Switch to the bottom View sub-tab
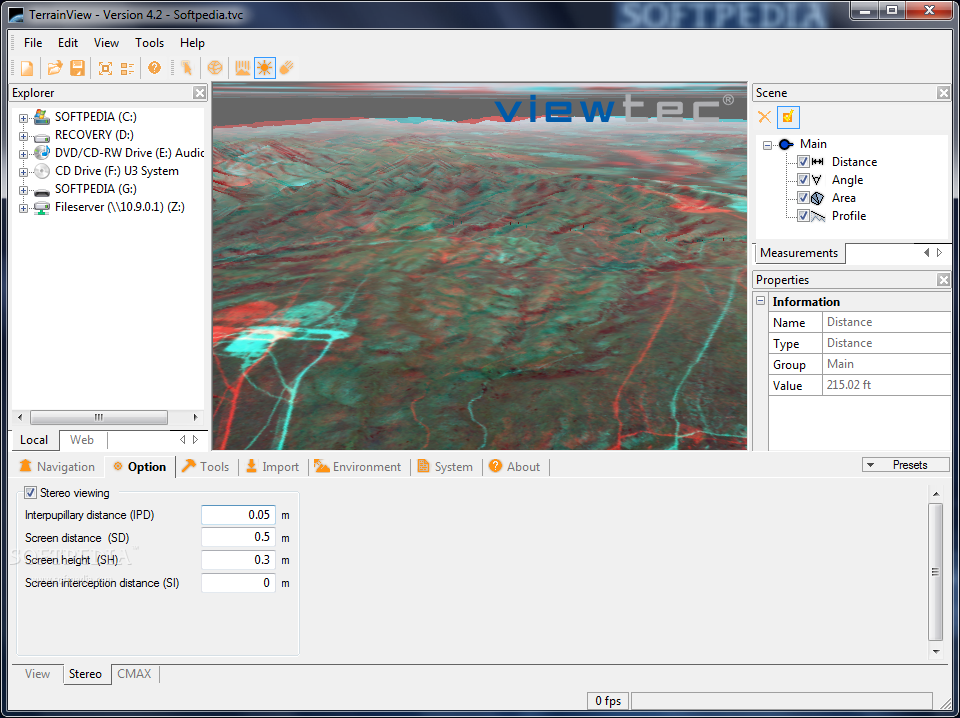 pyautogui.click(x=37, y=674)
